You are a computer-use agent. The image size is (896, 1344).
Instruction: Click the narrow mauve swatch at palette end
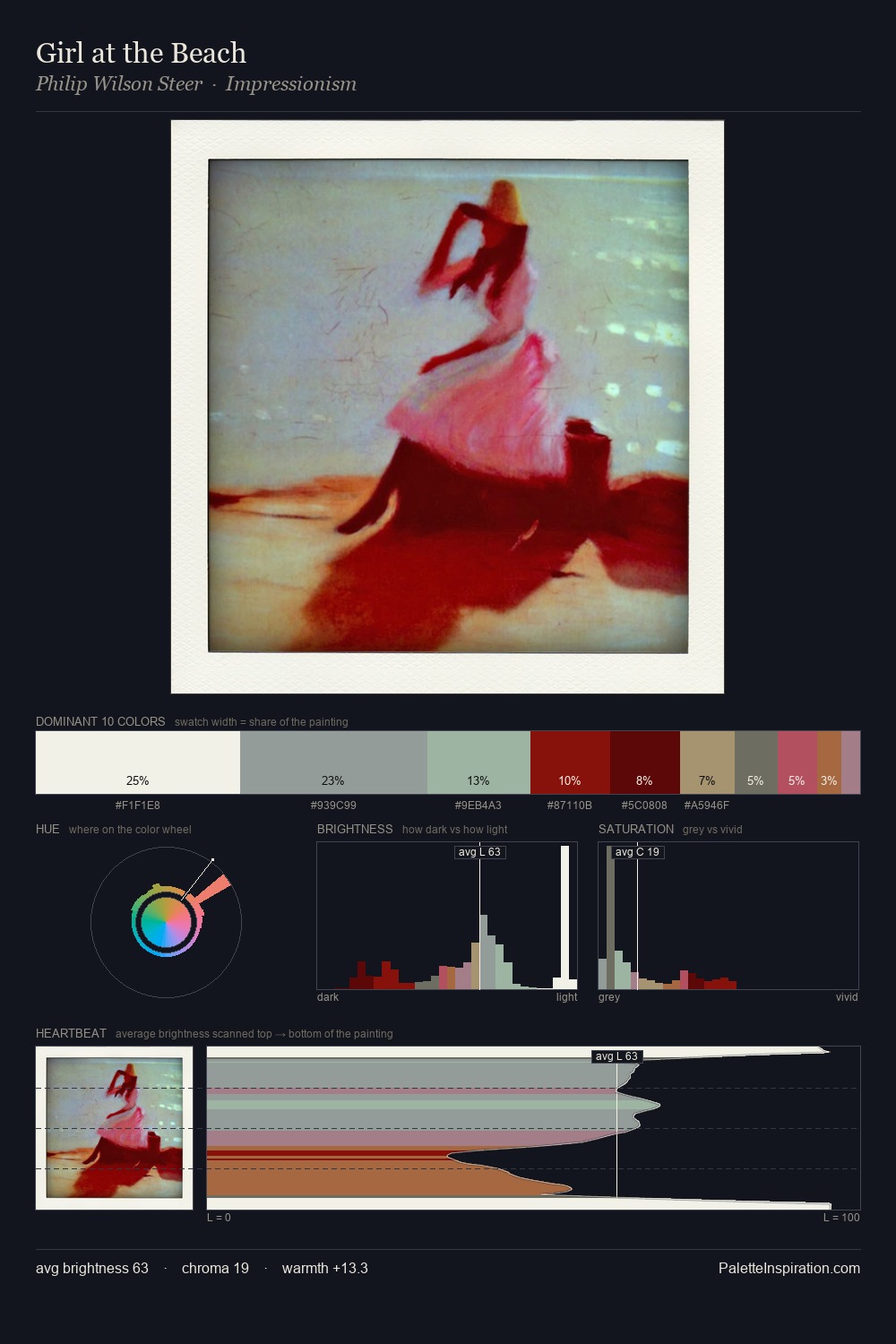(x=850, y=762)
